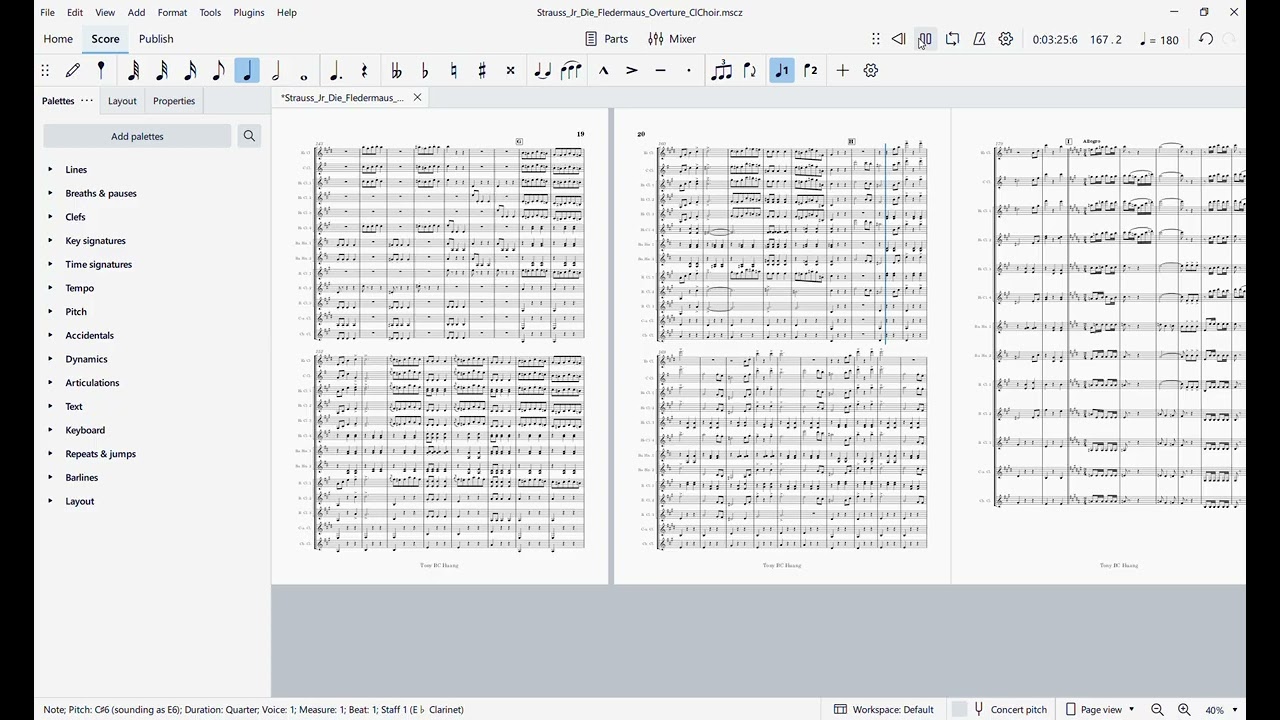Select the 64th note duration
The width and height of the screenshot is (1280, 720).
(x=133, y=71)
